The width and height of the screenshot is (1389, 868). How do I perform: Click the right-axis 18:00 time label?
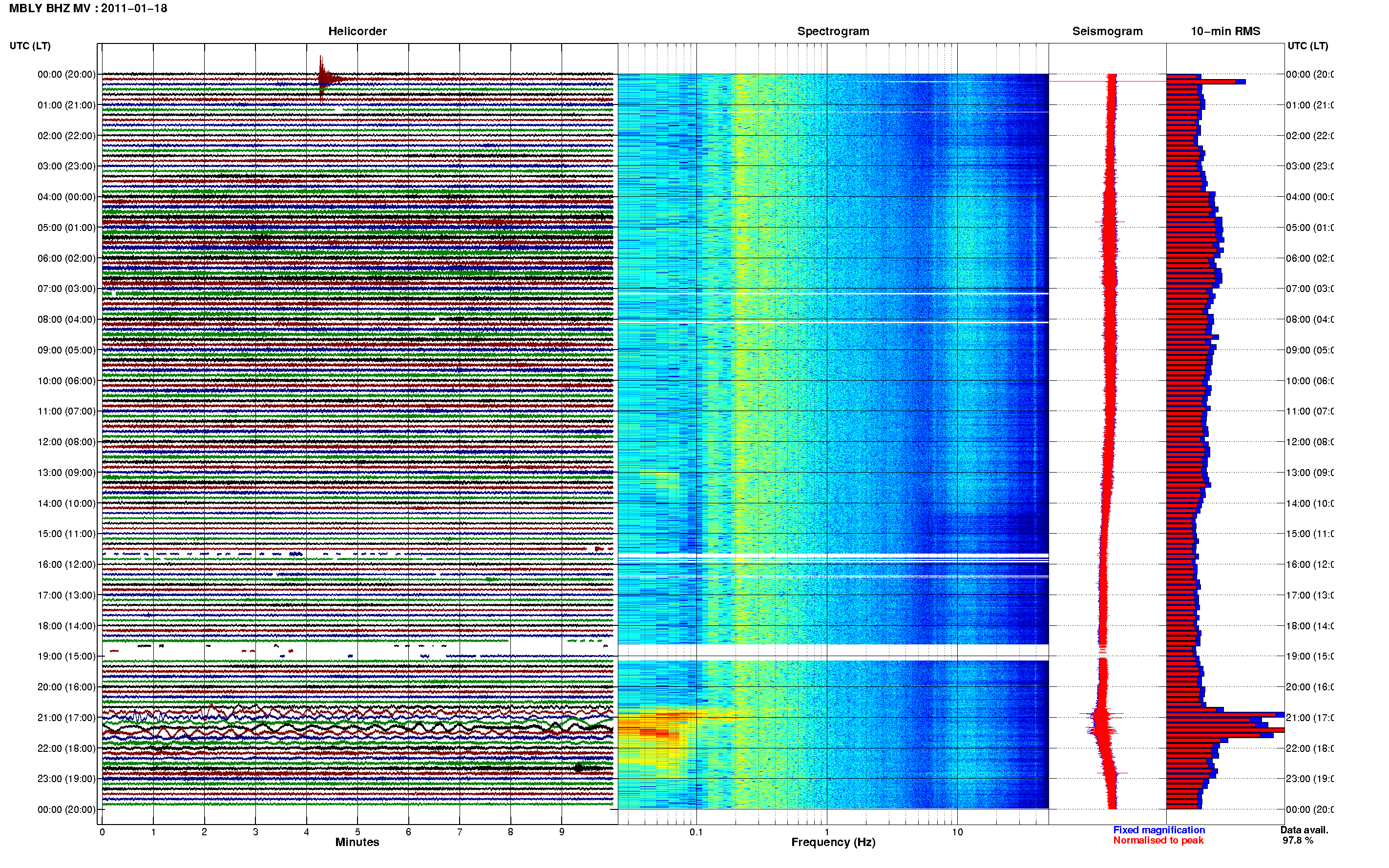point(1310,626)
